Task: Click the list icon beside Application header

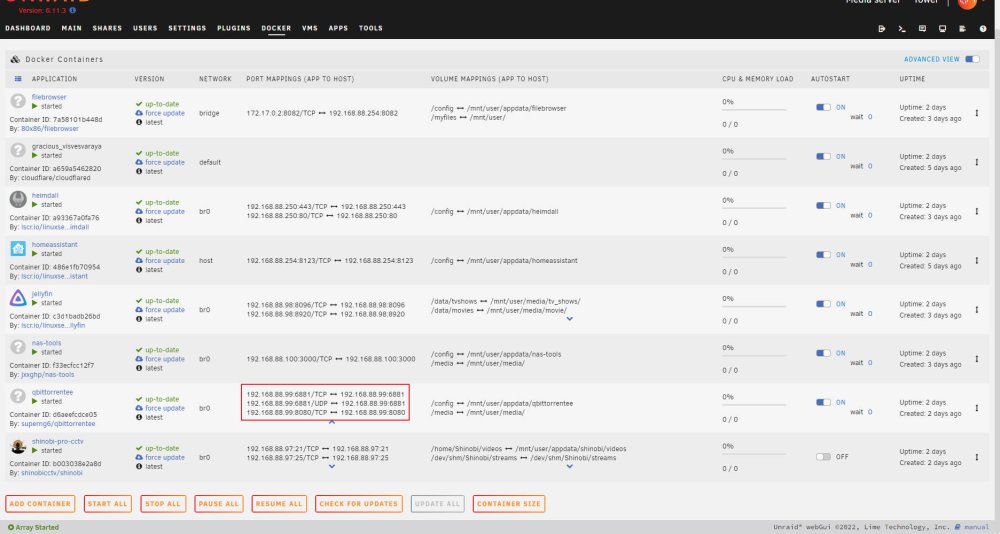Action: coord(18,79)
